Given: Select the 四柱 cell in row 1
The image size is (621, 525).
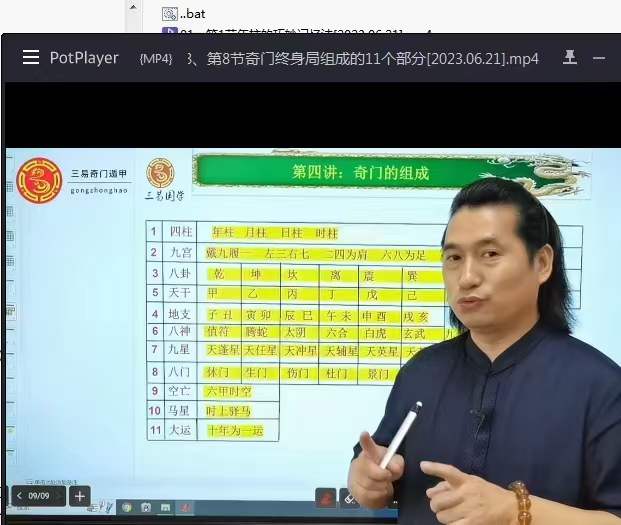Looking at the screenshot, I should pyautogui.click(x=180, y=232).
